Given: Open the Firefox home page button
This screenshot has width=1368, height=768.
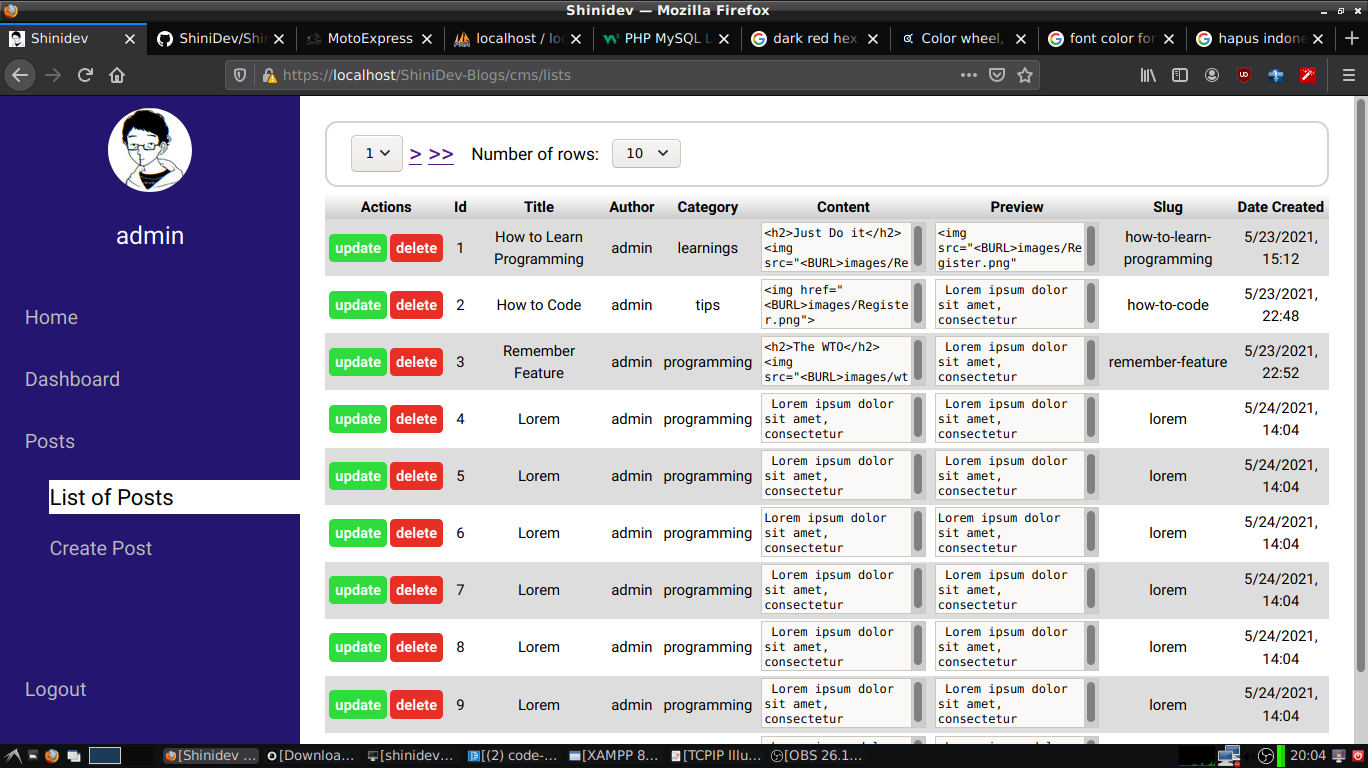Looking at the screenshot, I should pos(117,75).
